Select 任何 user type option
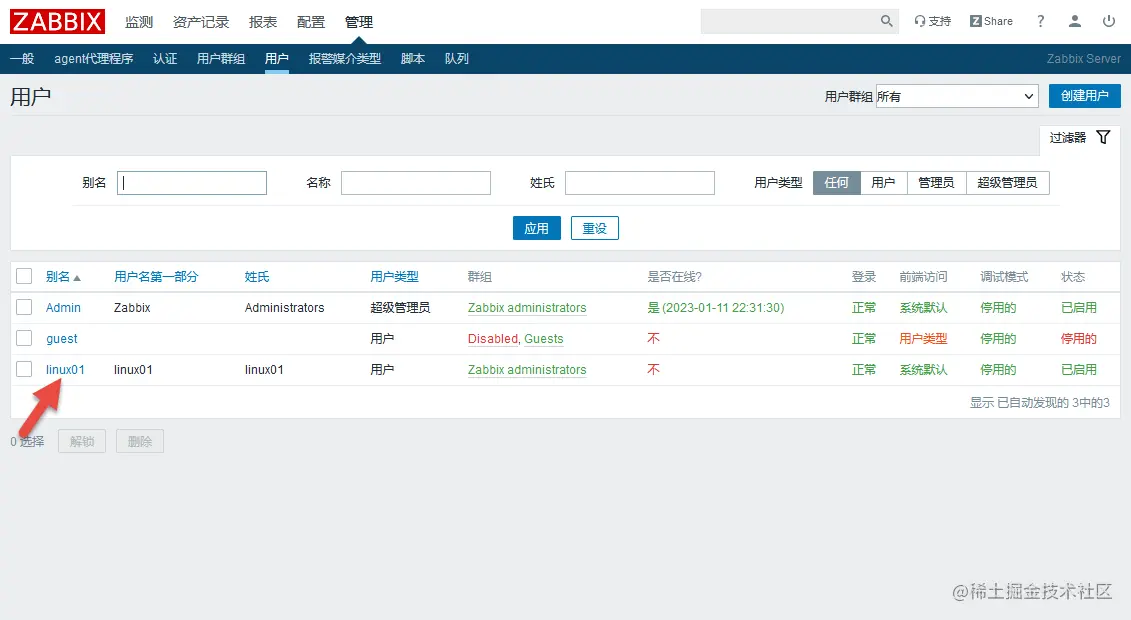This screenshot has height=620, width=1131. tap(837, 182)
